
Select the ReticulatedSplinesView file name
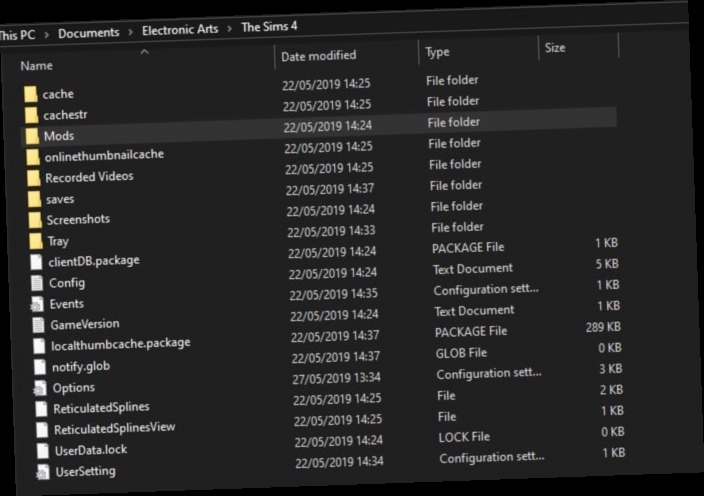[x=114, y=429]
